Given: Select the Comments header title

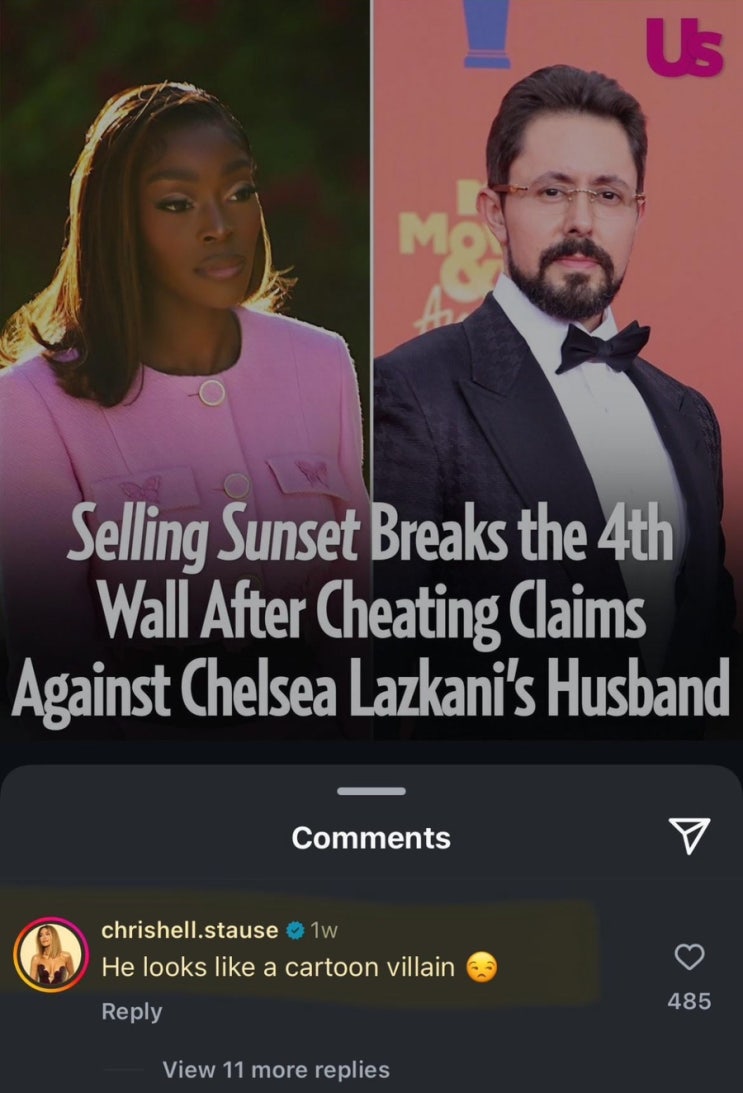Looking at the screenshot, I should click(x=371, y=838).
